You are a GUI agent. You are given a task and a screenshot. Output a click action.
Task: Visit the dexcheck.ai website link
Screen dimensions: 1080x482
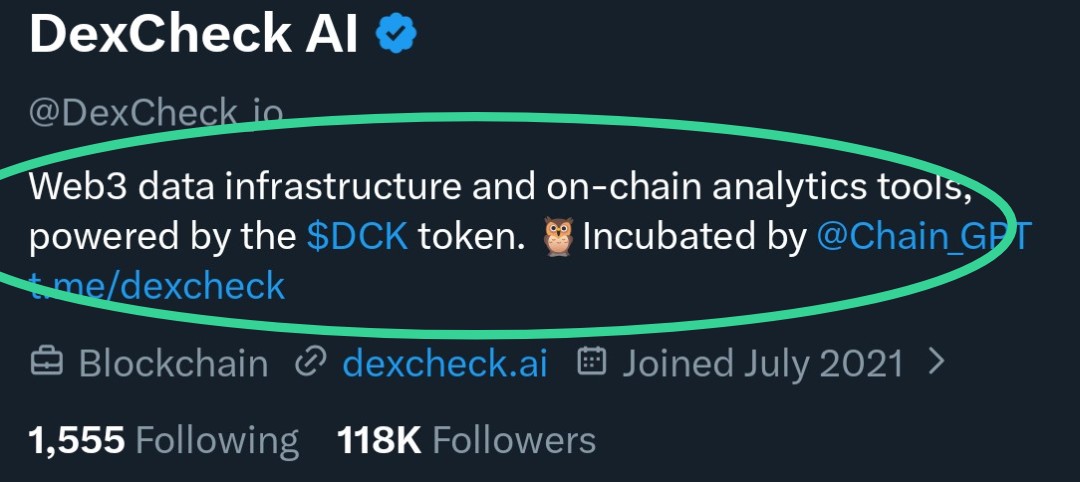[x=445, y=363]
